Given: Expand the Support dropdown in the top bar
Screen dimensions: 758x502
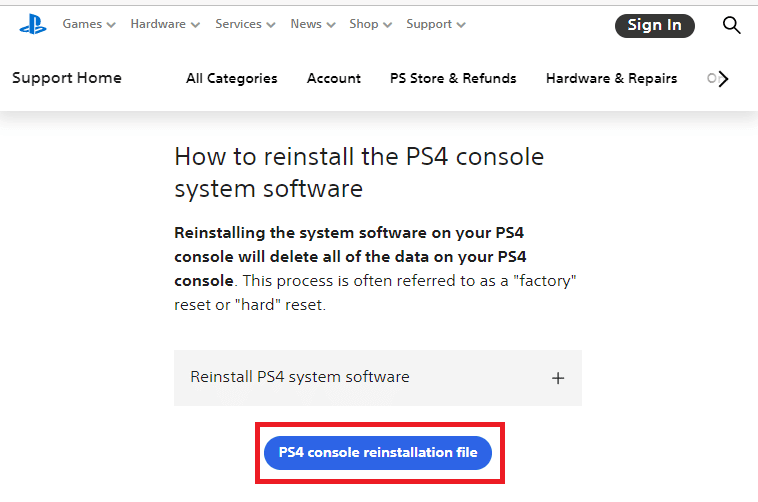Looking at the screenshot, I should (x=436, y=24).
